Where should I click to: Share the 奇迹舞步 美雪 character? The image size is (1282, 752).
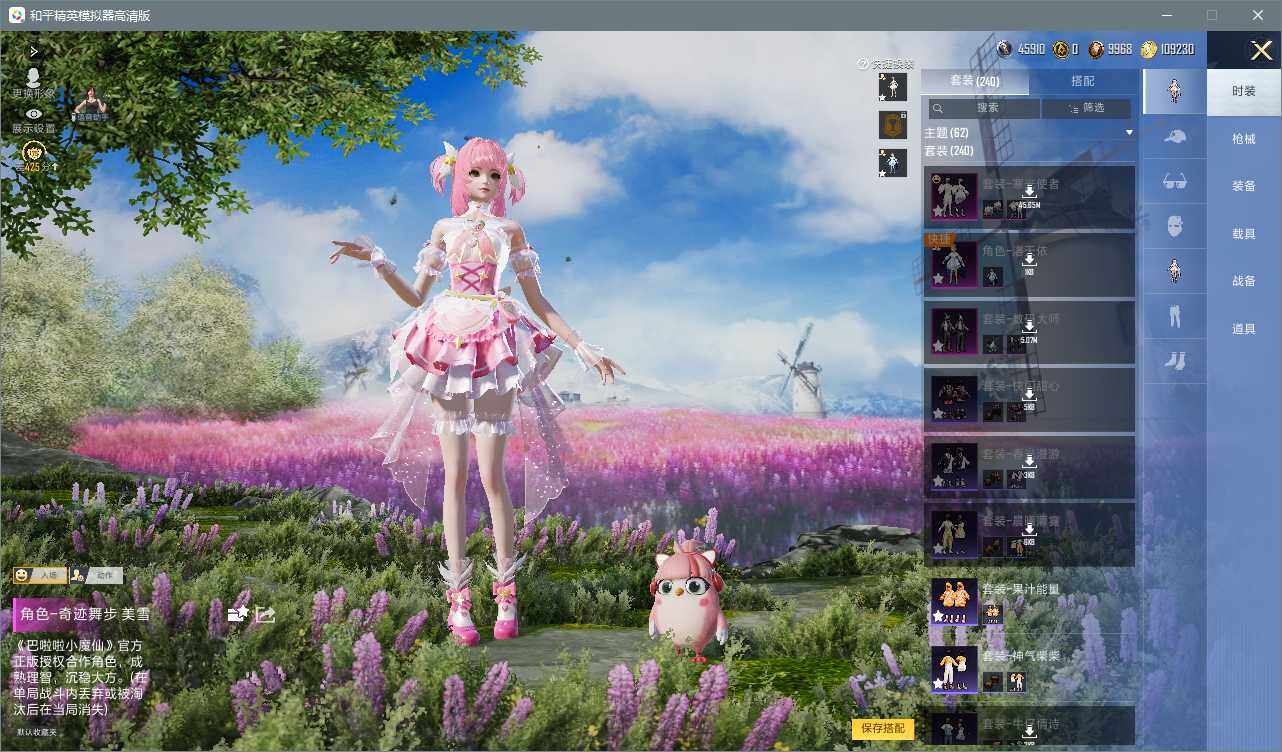(x=265, y=614)
